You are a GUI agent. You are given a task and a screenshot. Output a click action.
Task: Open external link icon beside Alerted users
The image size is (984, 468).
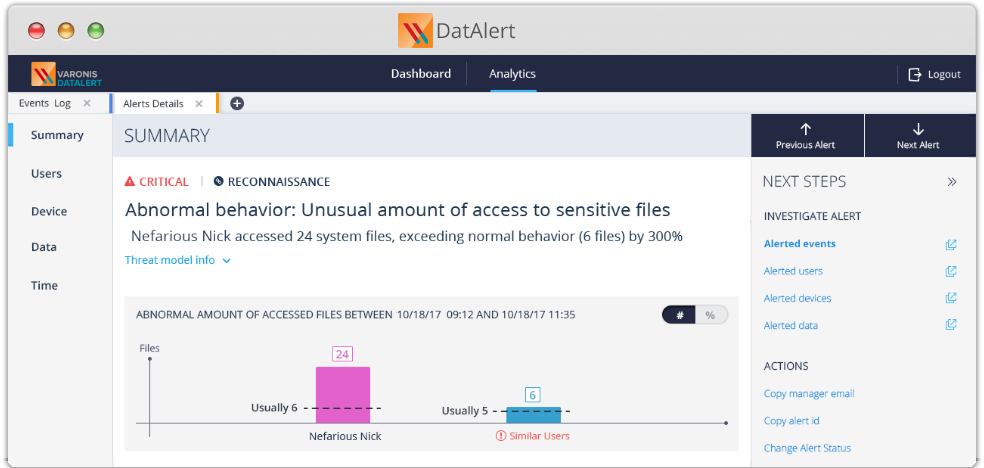(951, 271)
